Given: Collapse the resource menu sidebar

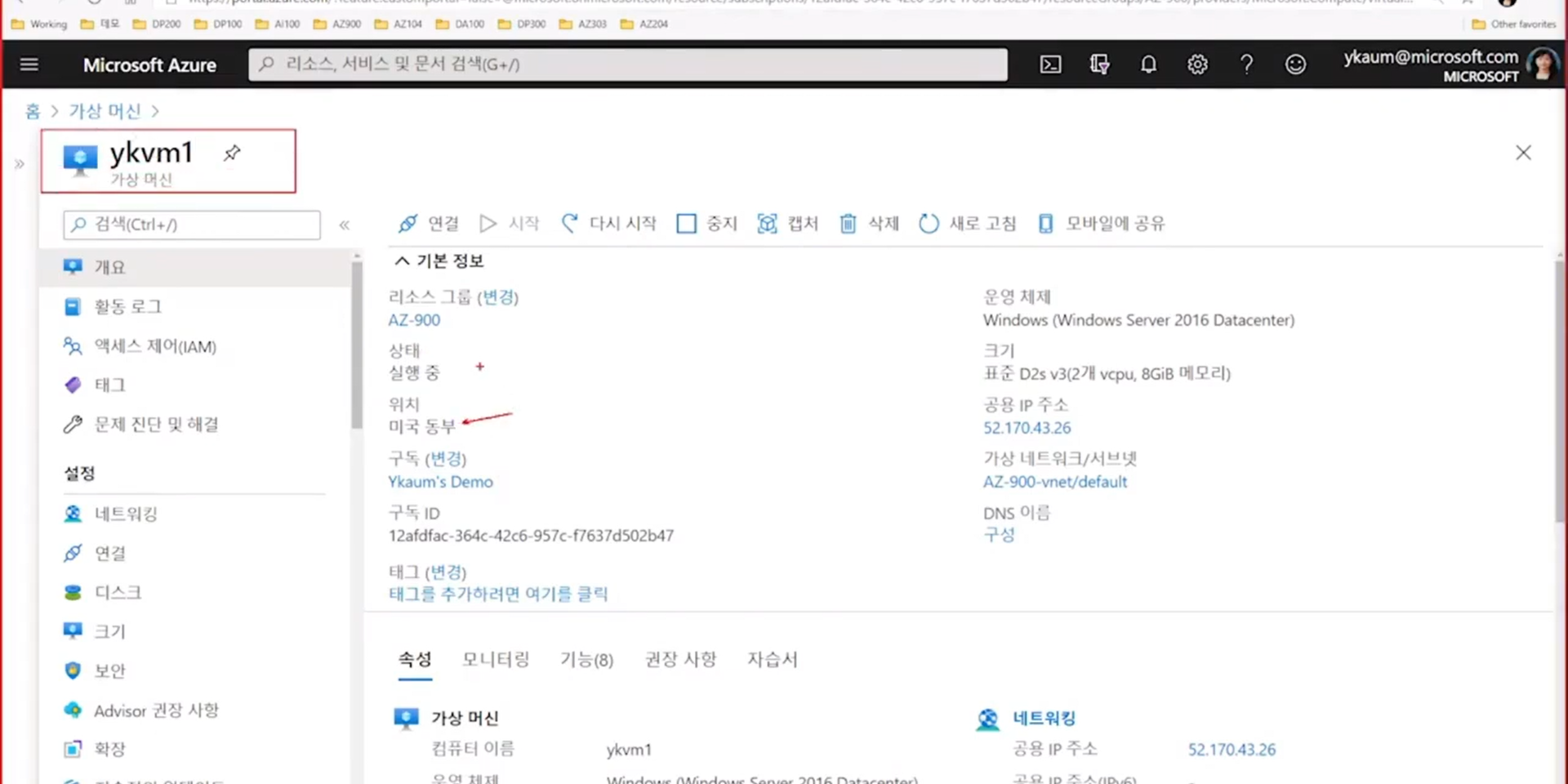Looking at the screenshot, I should point(345,225).
